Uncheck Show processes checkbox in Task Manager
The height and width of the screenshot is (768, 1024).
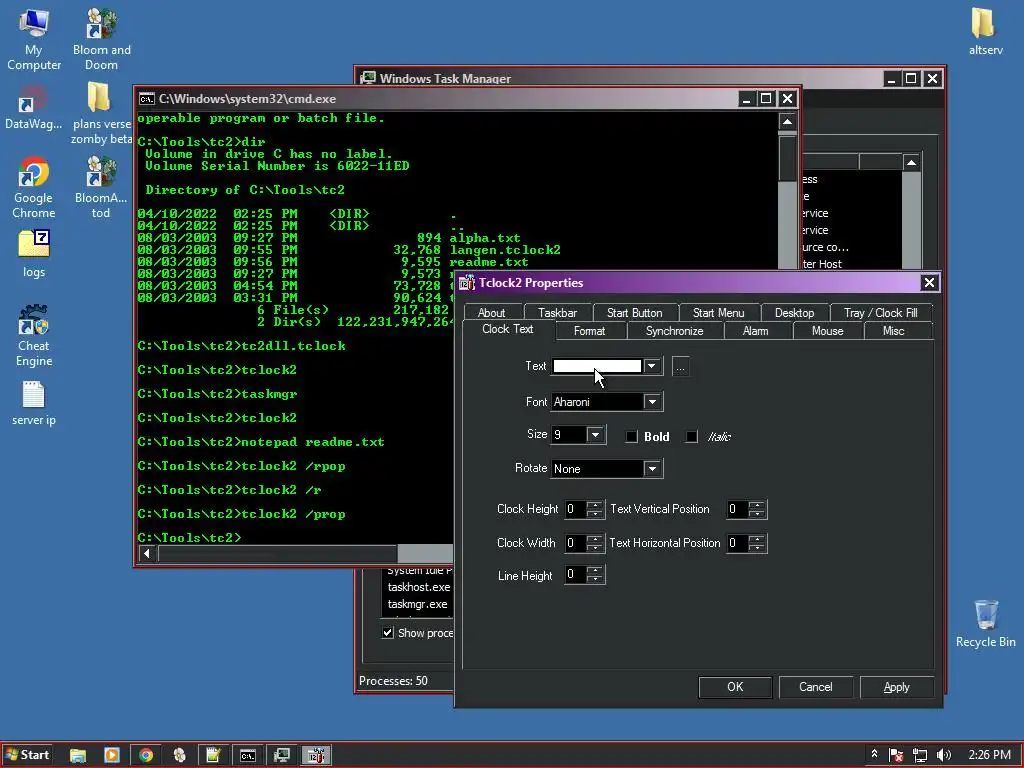point(388,632)
